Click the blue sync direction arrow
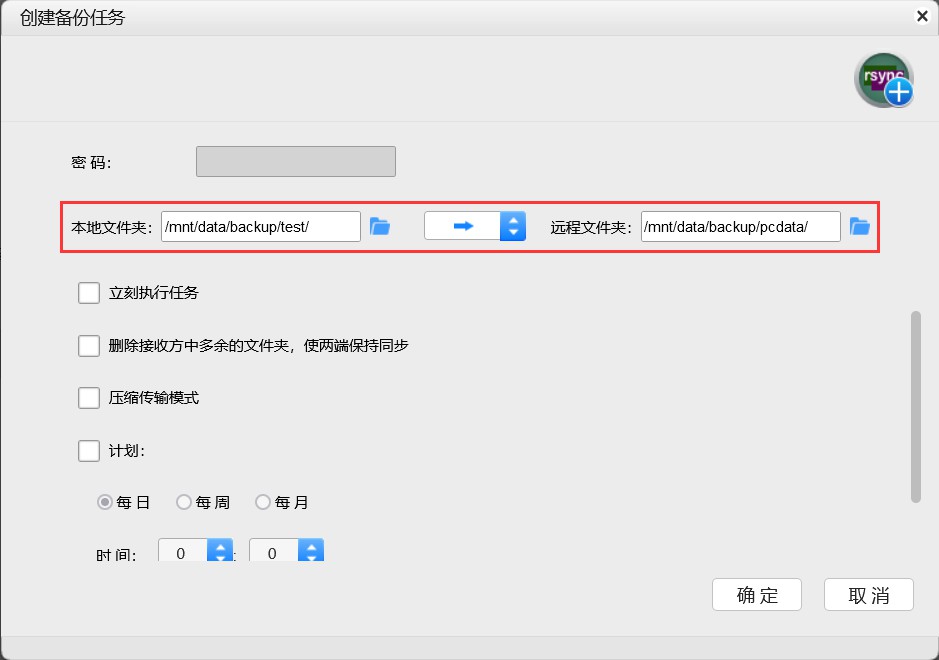 point(462,226)
